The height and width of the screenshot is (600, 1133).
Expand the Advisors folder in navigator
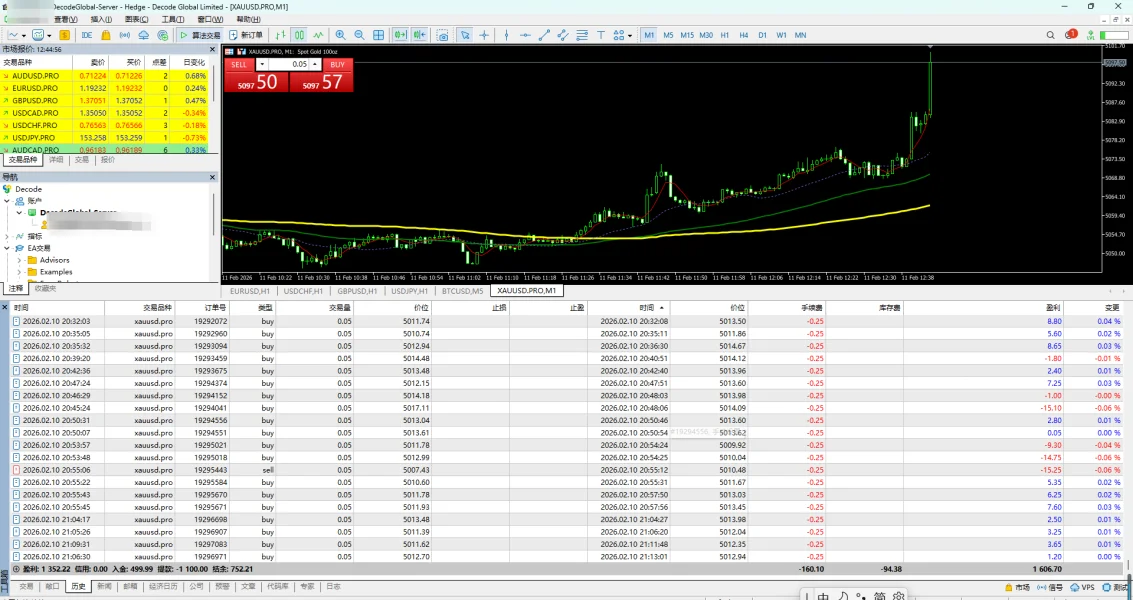(19, 260)
